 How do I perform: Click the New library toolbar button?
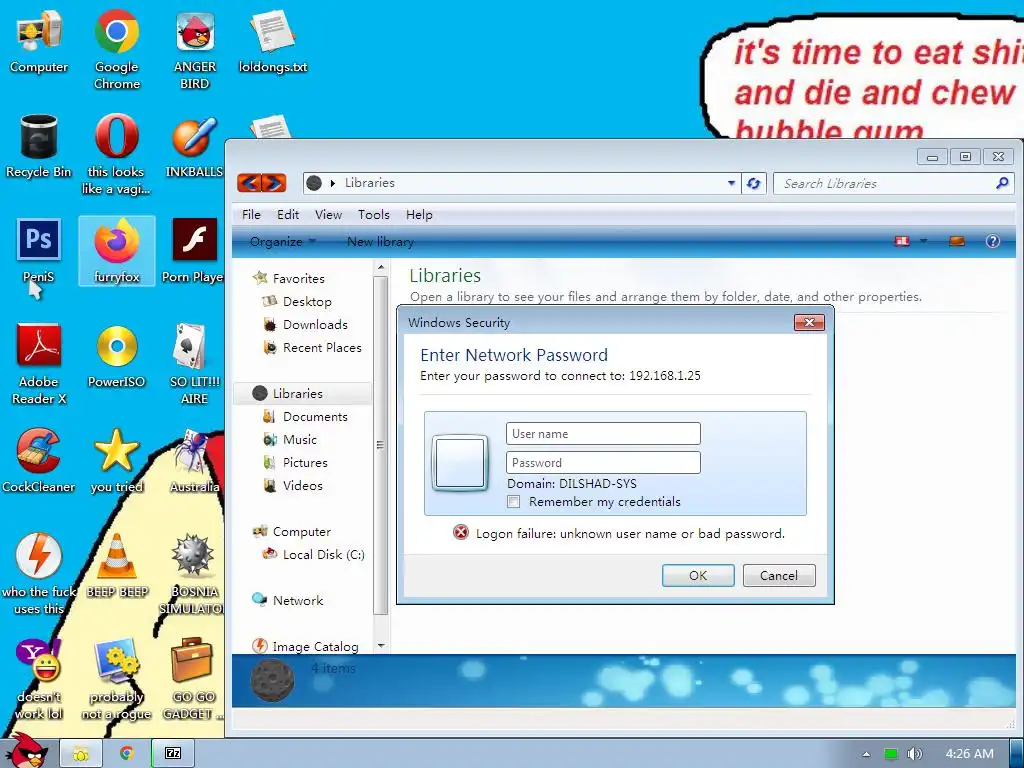pos(380,242)
